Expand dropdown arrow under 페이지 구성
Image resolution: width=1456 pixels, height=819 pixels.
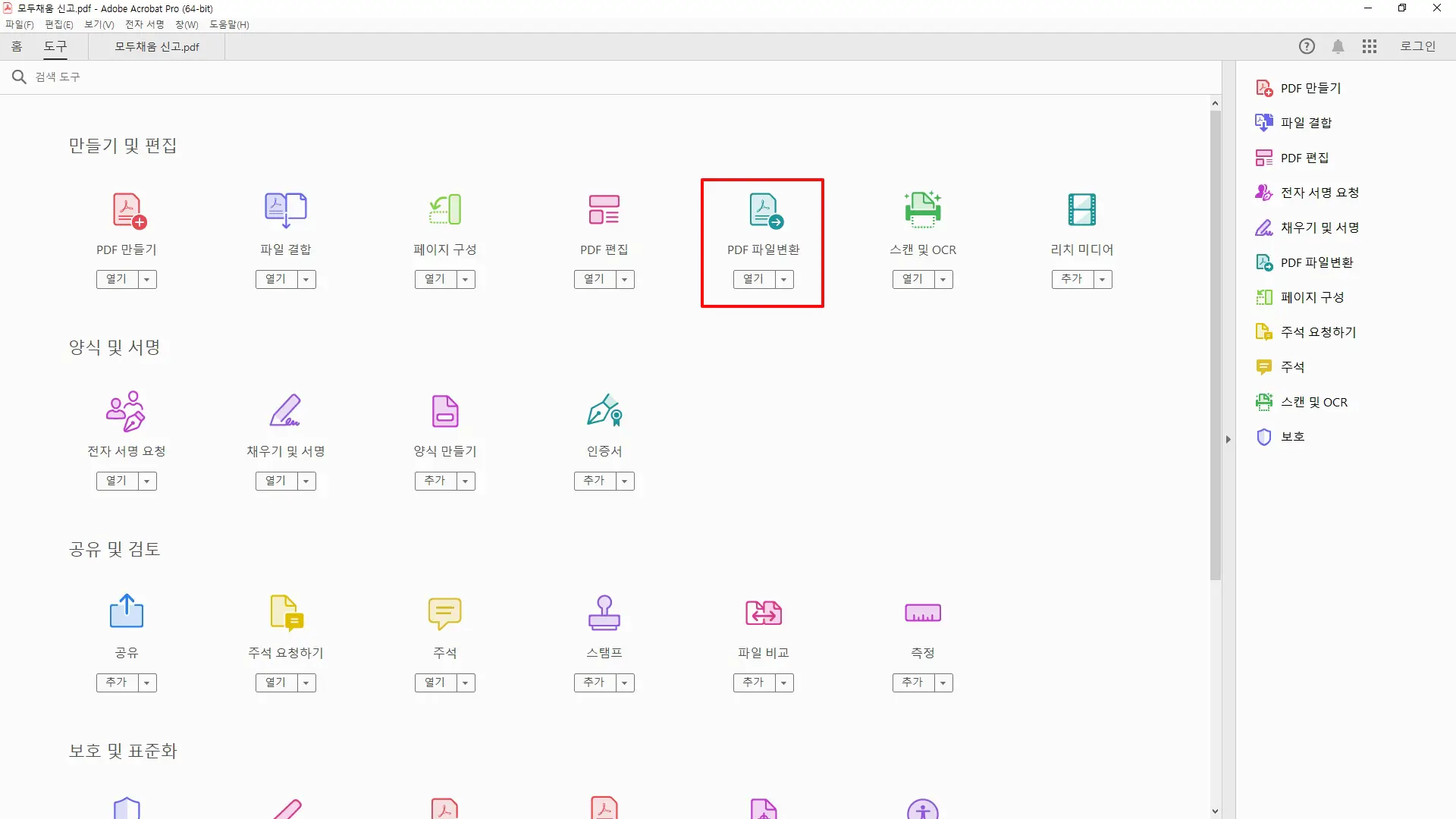click(466, 280)
